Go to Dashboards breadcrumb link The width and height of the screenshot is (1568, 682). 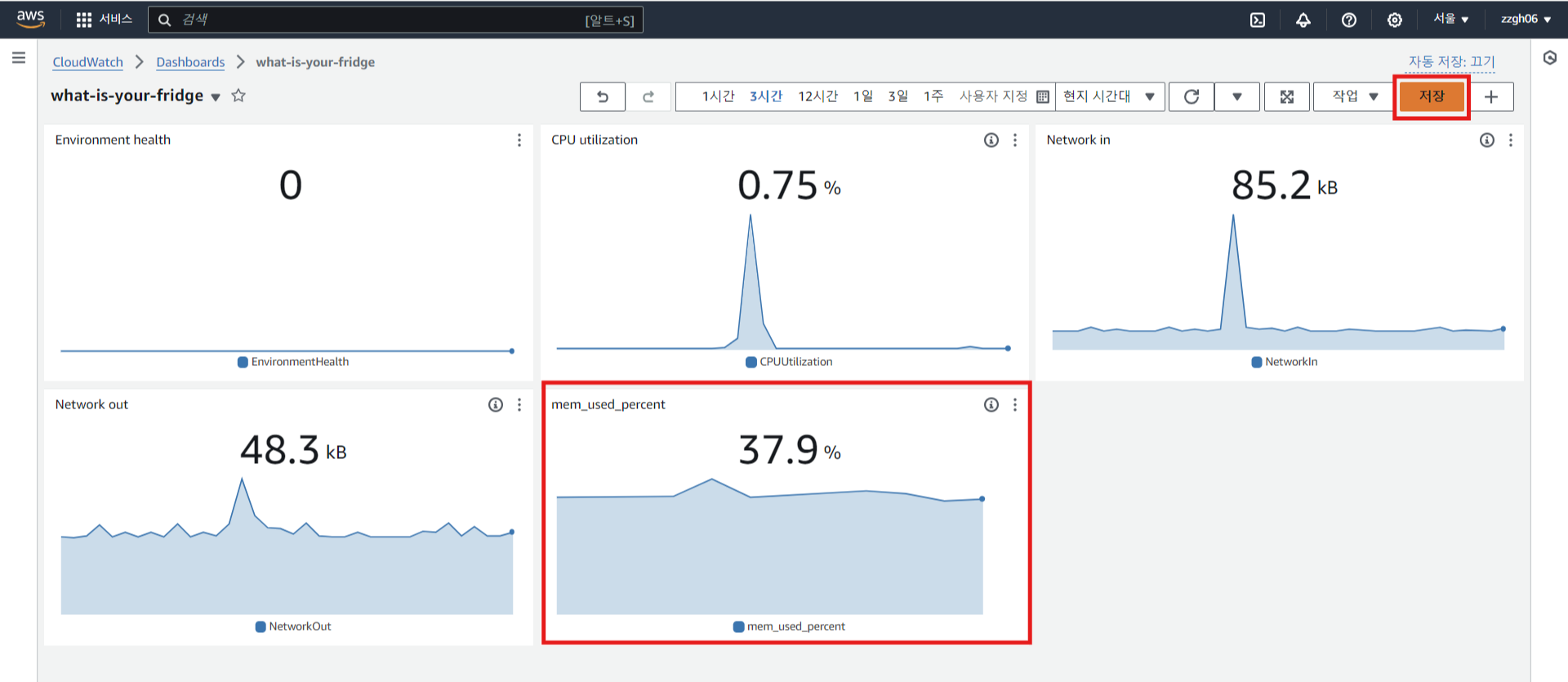[x=190, y=62]
